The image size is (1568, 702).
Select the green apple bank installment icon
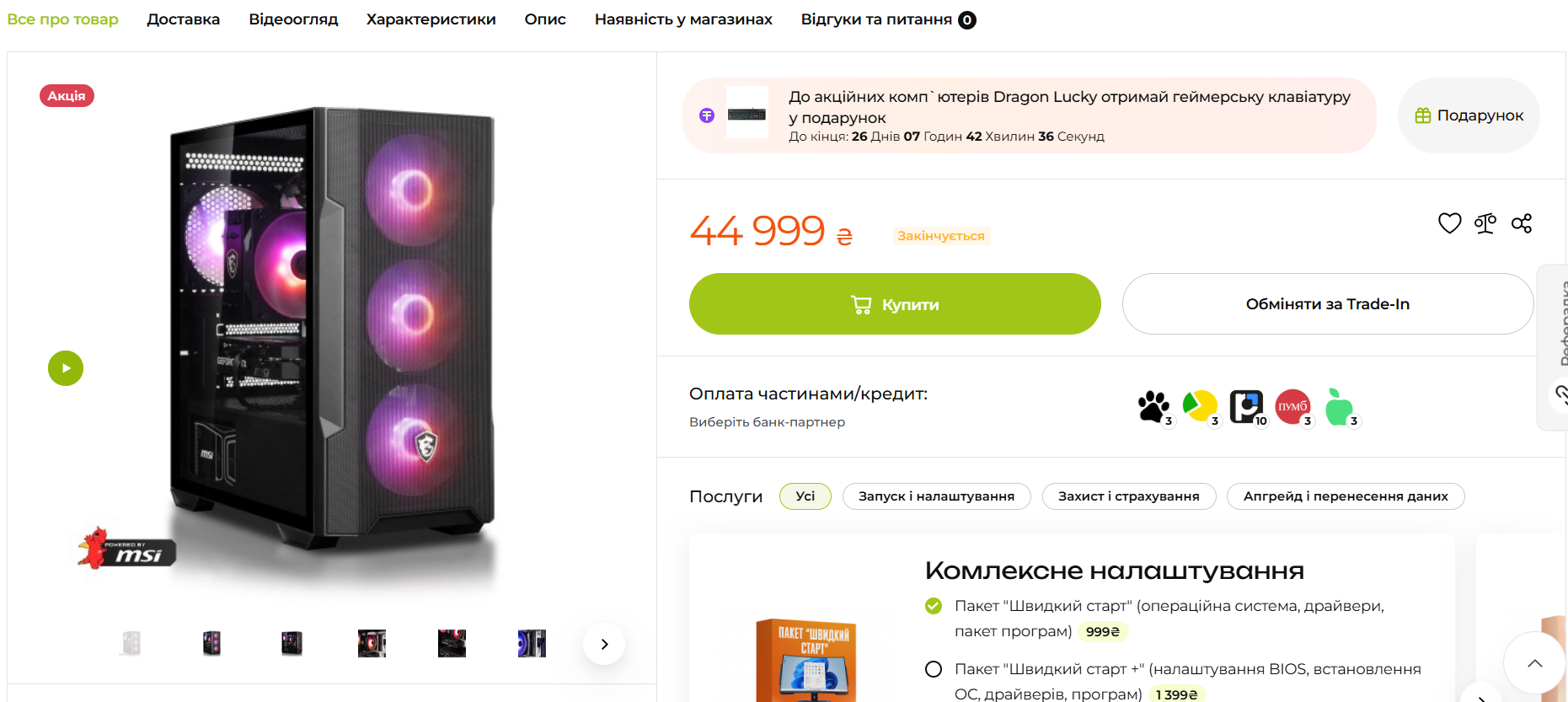(1339, 407)
